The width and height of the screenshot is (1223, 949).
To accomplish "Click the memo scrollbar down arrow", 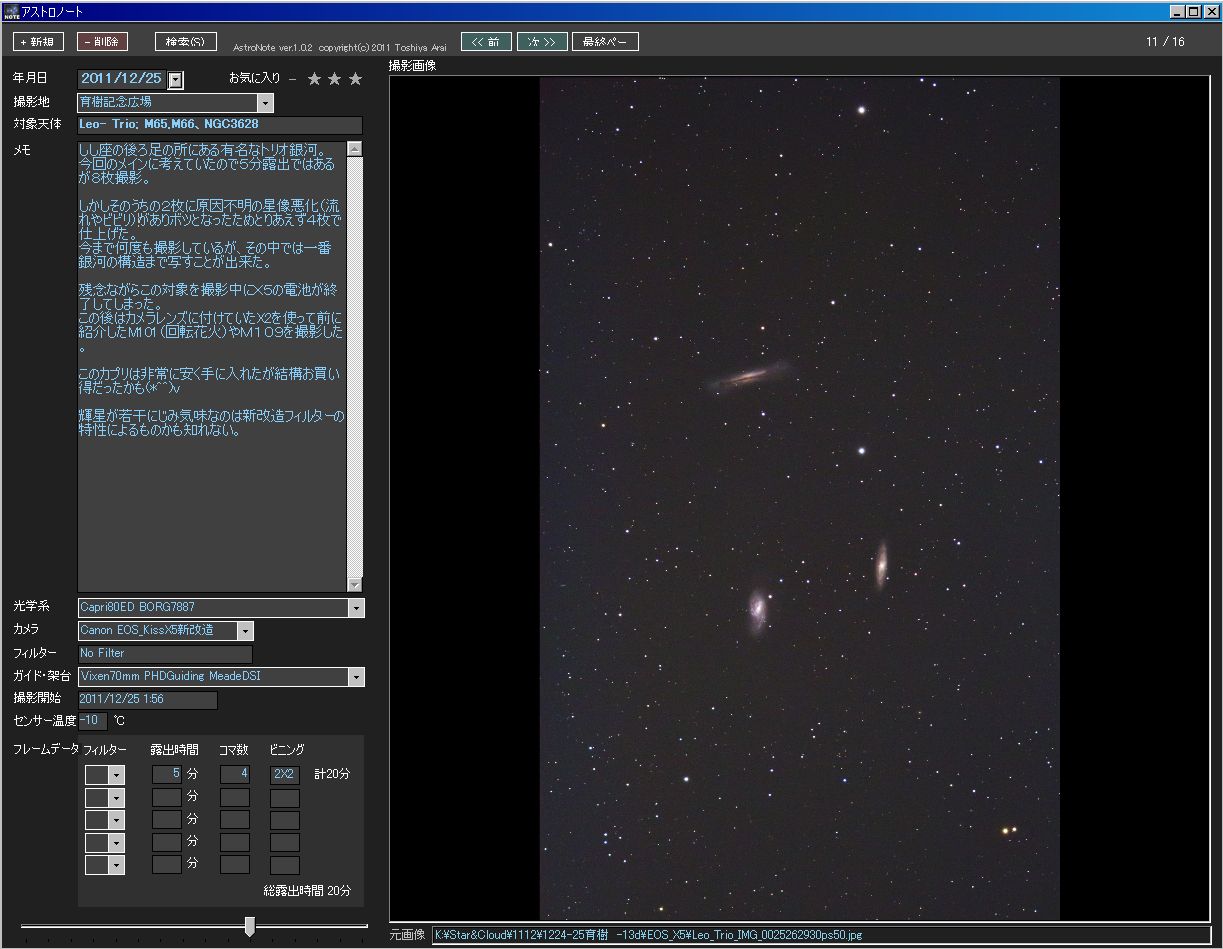I will [x=355, y=584].
